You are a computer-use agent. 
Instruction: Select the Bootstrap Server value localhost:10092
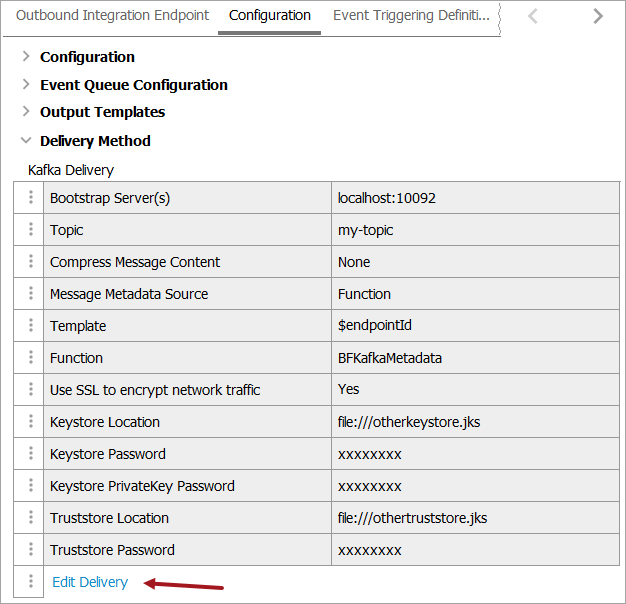(387, 198)
